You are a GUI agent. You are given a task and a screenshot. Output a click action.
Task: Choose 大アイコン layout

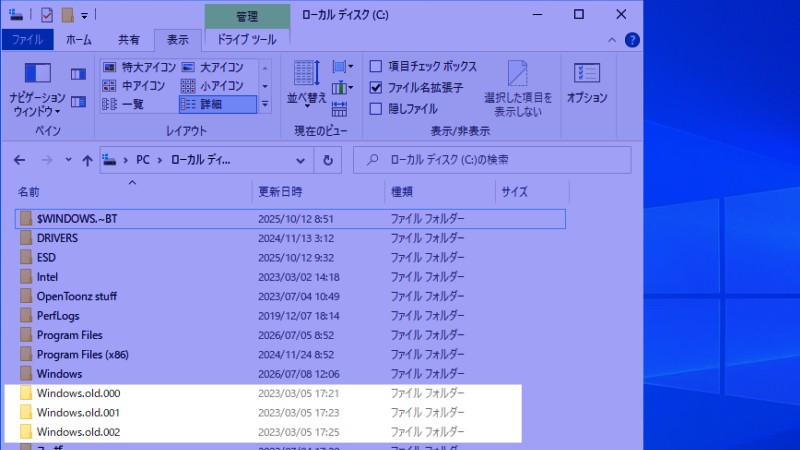tap(213, 67)
